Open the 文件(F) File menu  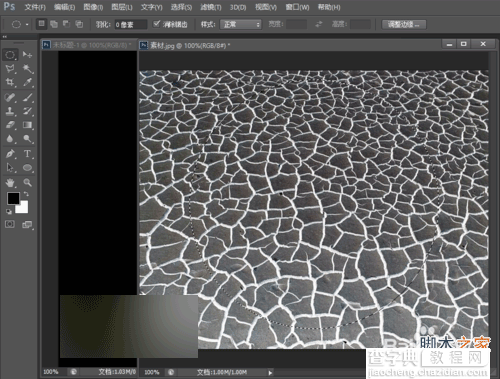[35, 7]
